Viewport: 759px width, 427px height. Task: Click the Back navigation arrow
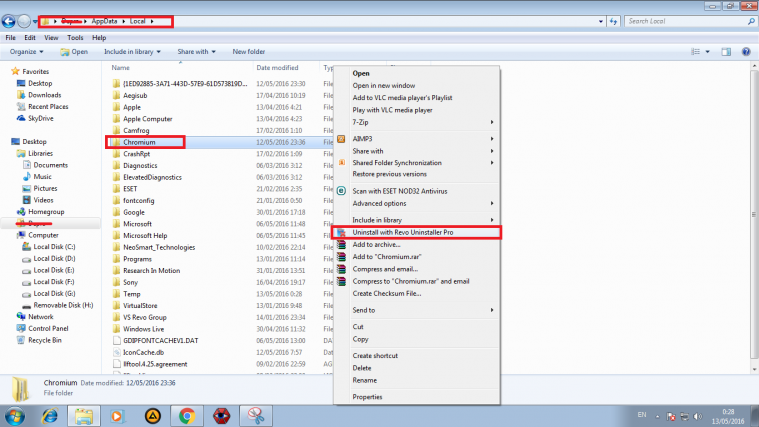tap(8, 21)
